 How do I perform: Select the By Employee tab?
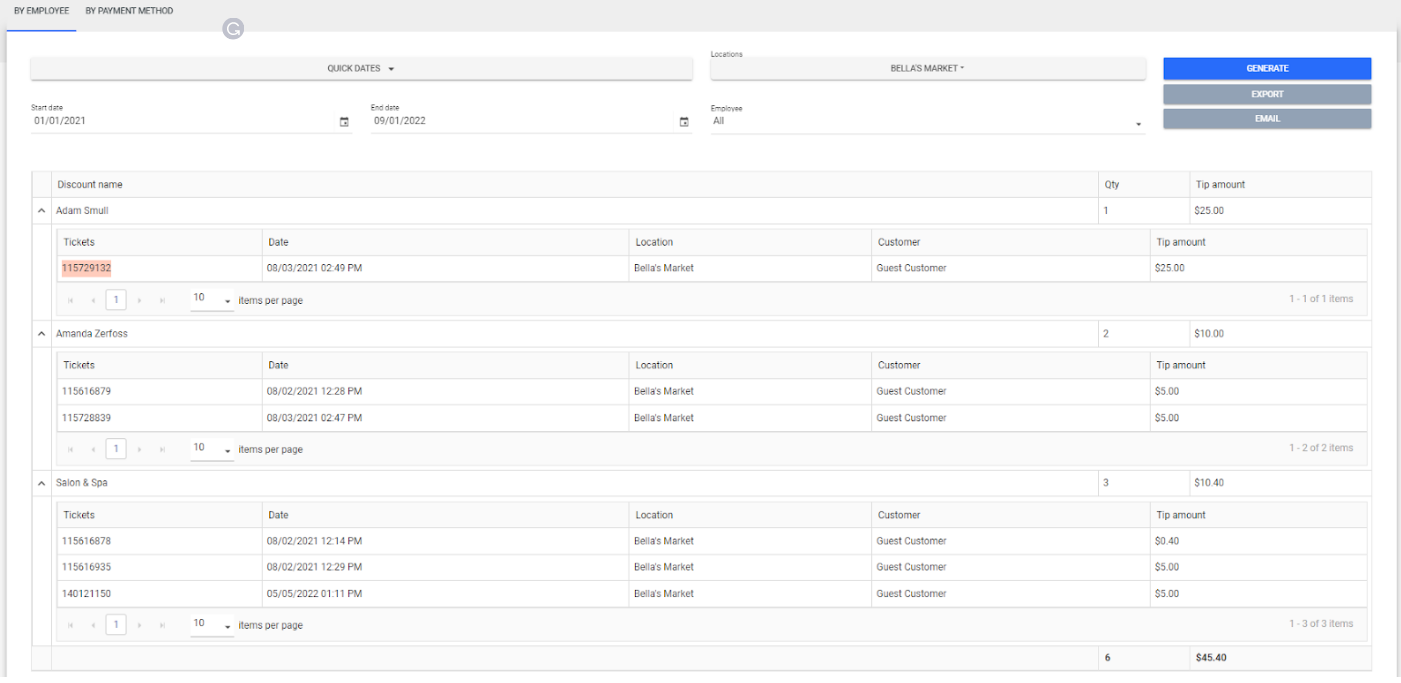click(41, 11)
